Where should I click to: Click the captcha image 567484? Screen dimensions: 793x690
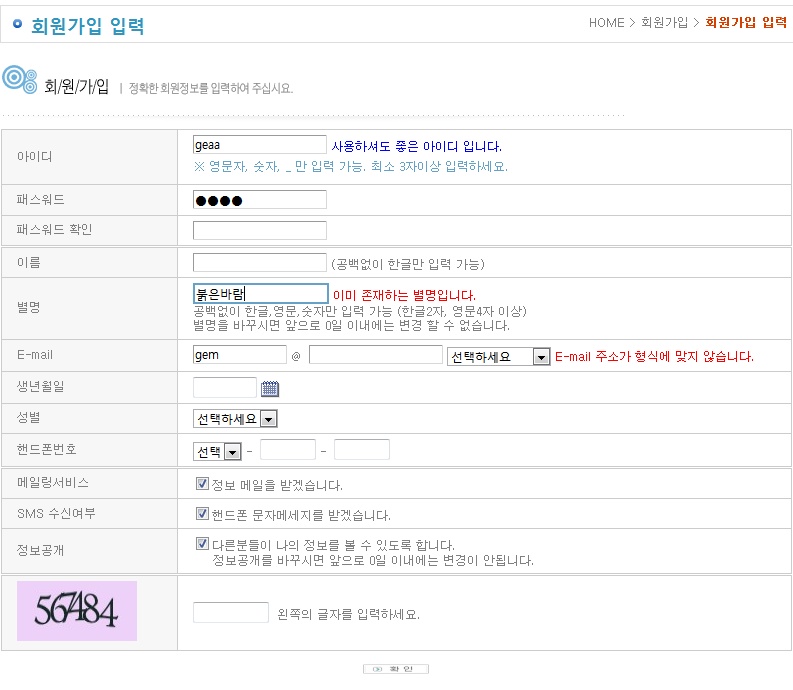point(77,610)
